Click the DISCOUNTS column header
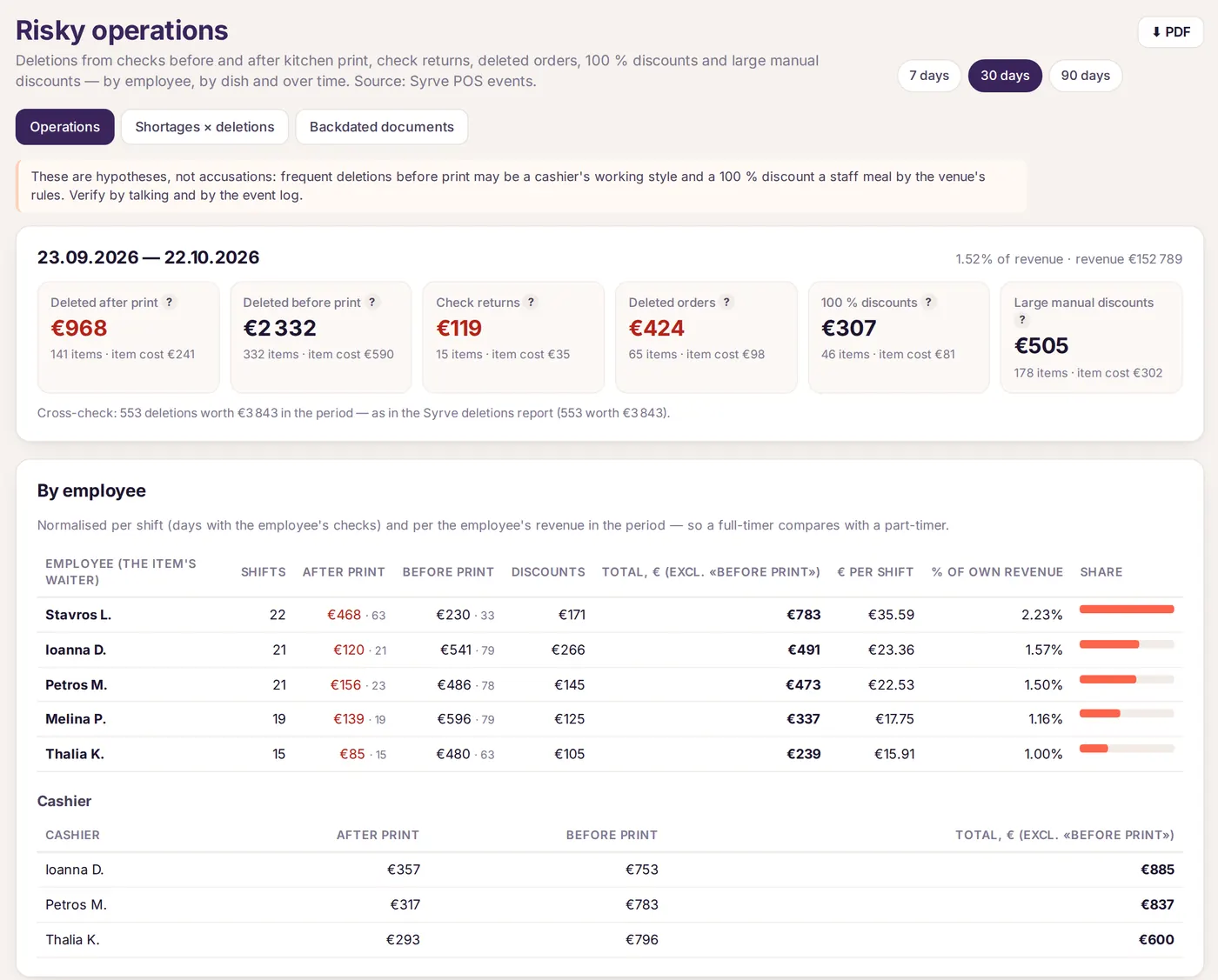The image size is (1218, 980). (548, 572)
